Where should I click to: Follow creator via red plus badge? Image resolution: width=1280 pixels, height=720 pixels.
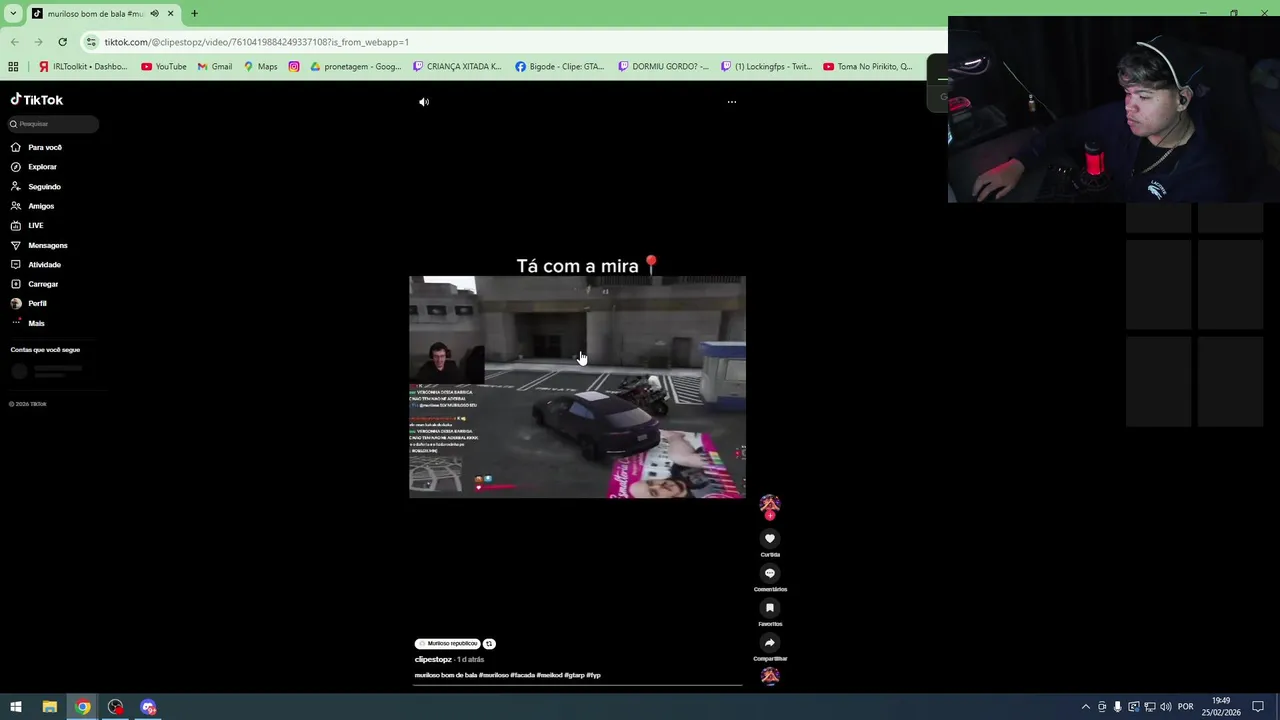770,516
